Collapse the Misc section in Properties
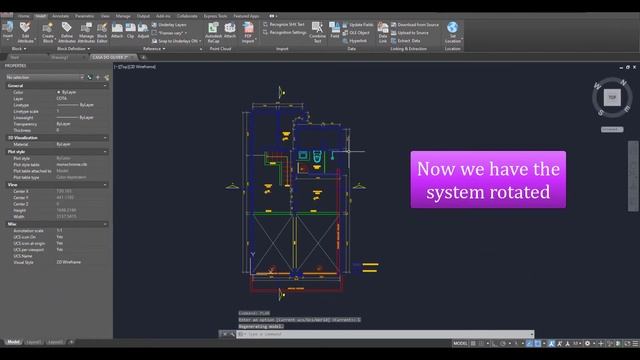Viewport: 640px width, 360px height. [105, 224]
